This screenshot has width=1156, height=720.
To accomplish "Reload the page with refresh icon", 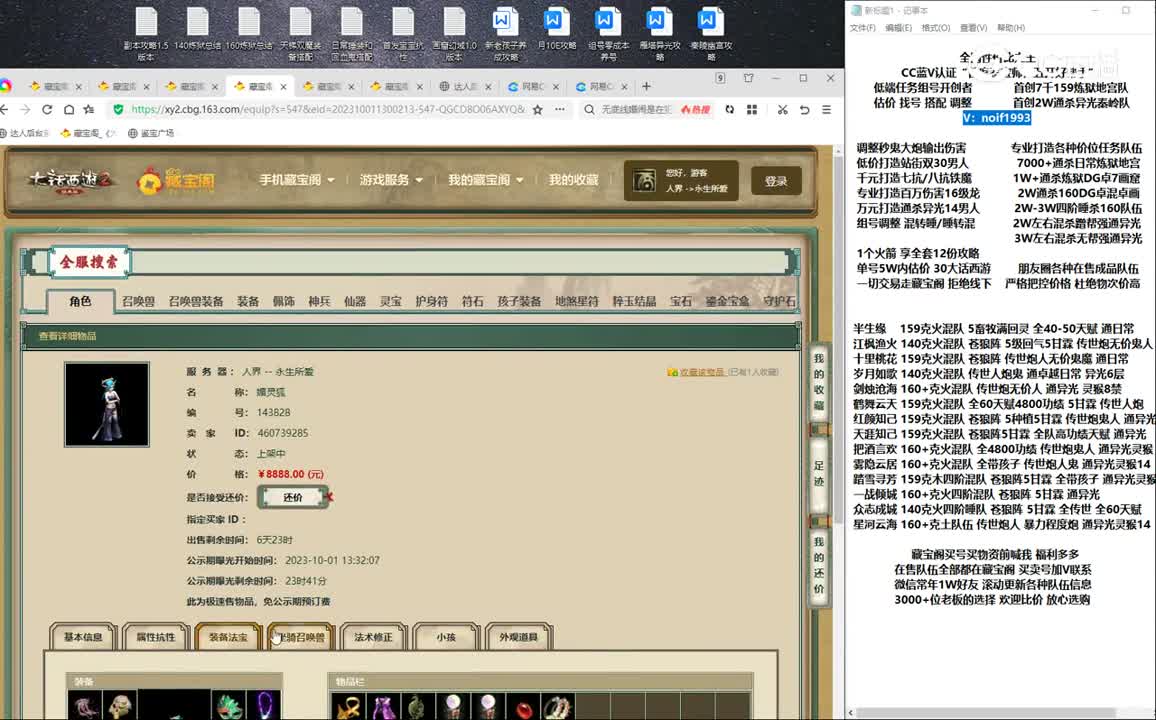I will click(x=47, y=109).
